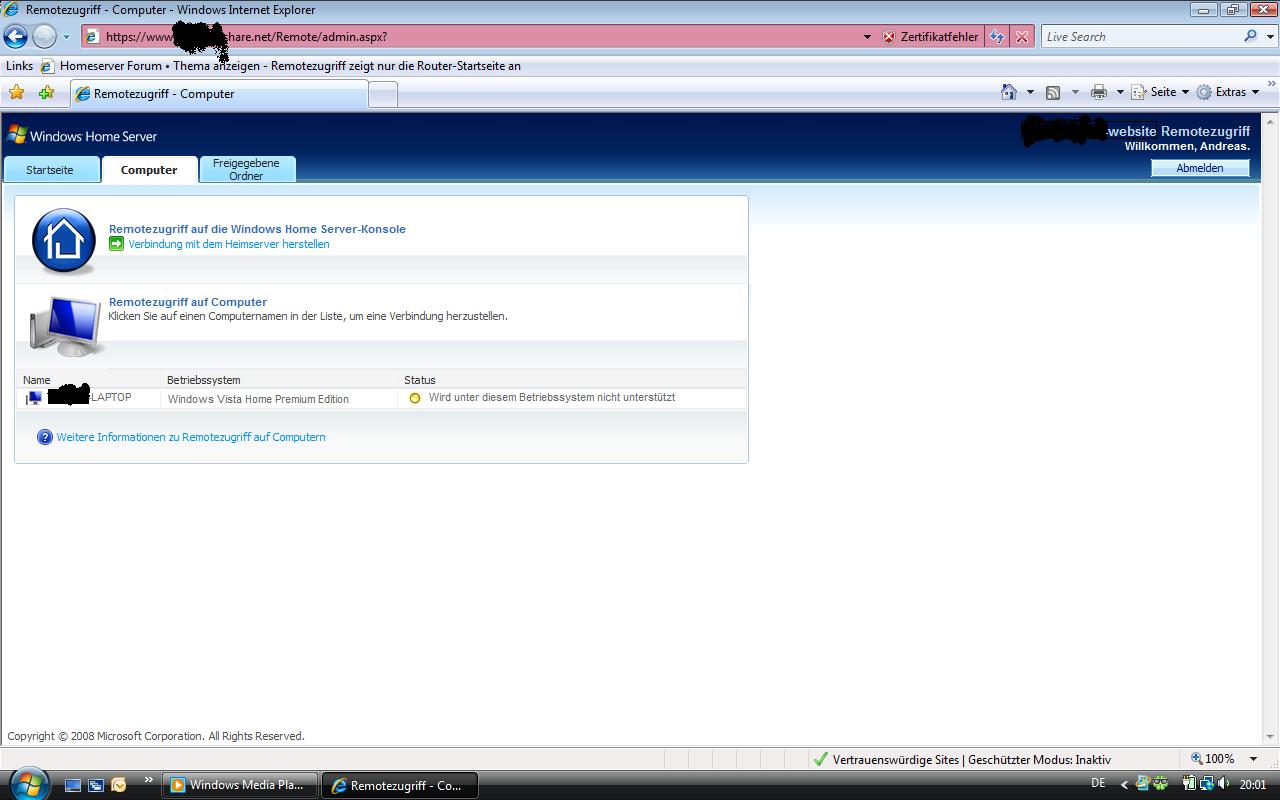Image resolution: width=1280 pixels, height=800 pixels.
Task: Click the volume speaker tray icon
Action: click(x=1224, y=784)
